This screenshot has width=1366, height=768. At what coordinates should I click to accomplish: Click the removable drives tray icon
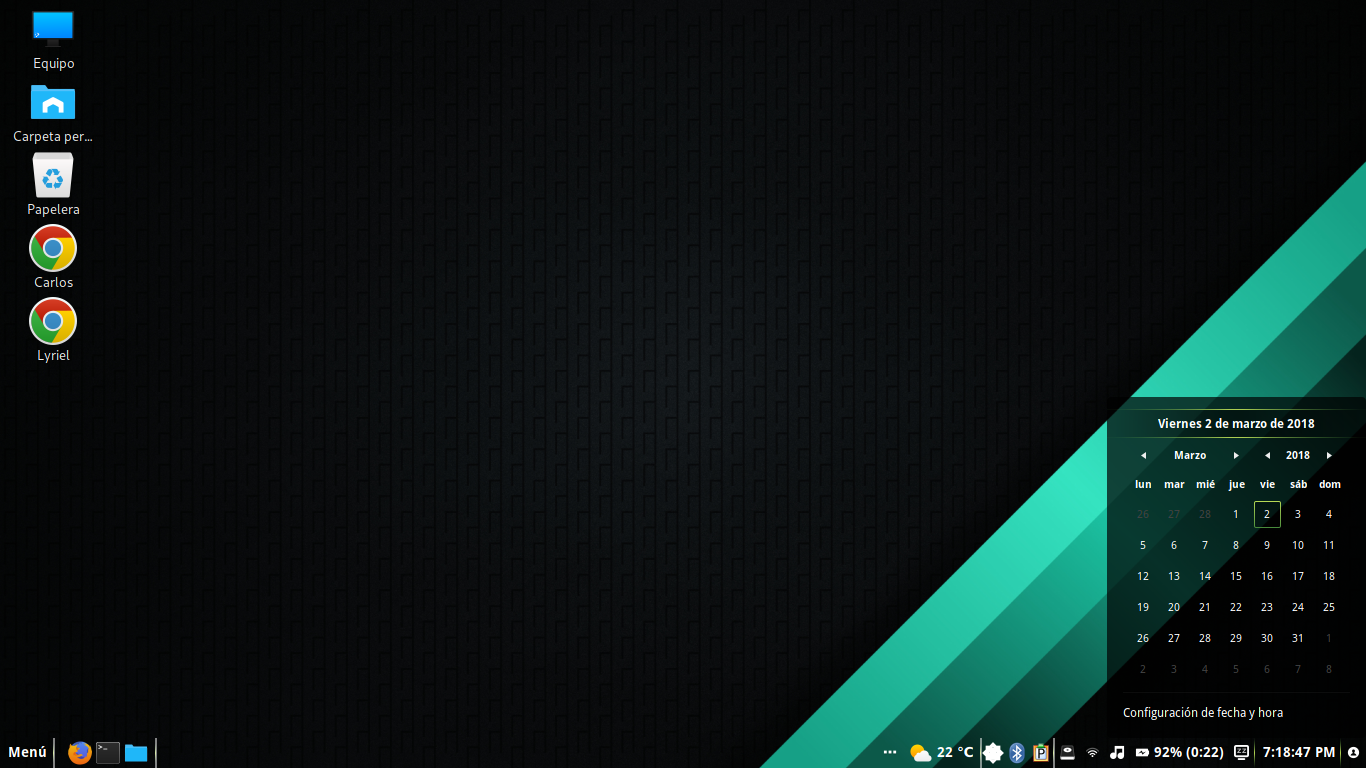coord(1067,752)
